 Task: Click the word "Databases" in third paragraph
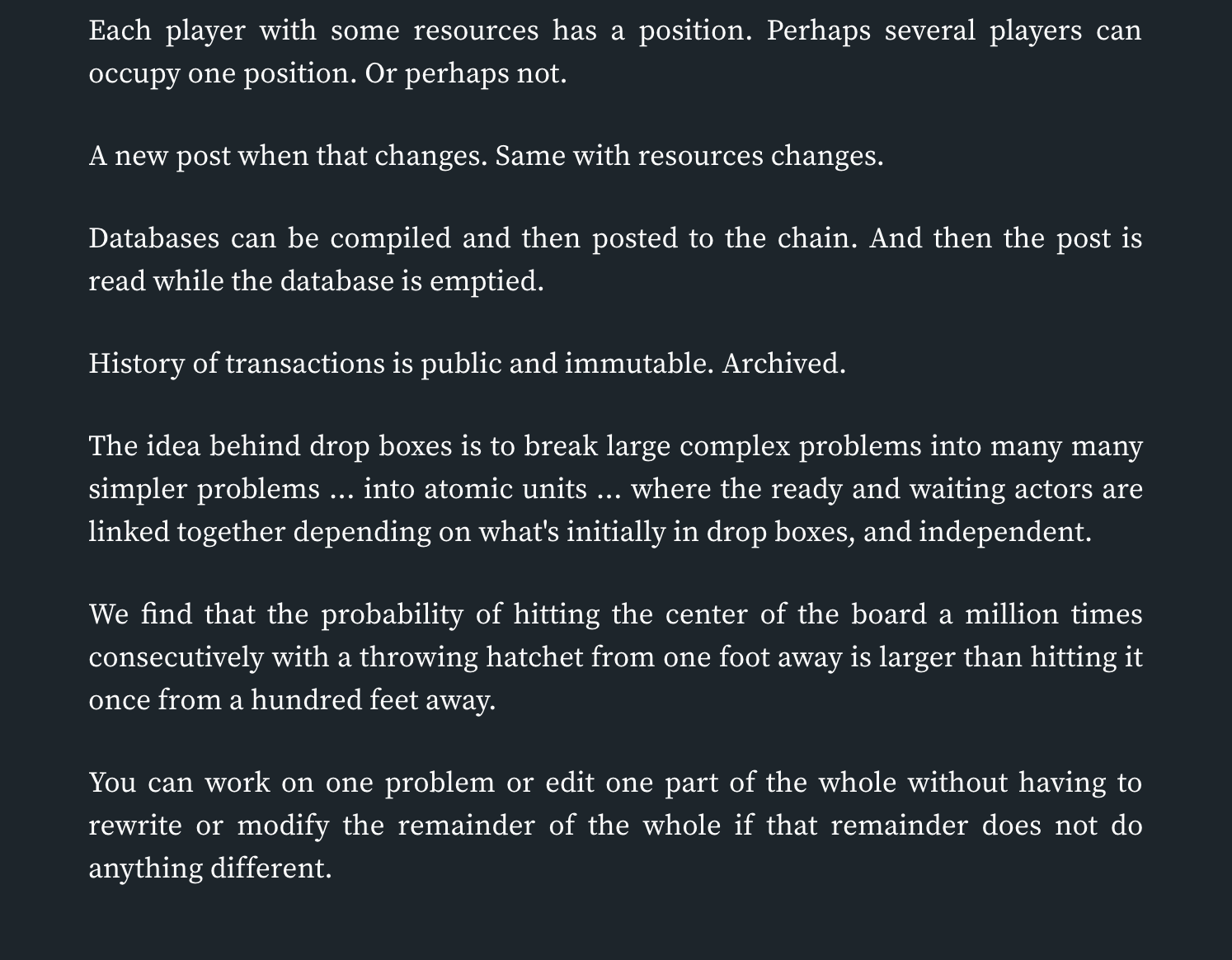tap(154, 238)
